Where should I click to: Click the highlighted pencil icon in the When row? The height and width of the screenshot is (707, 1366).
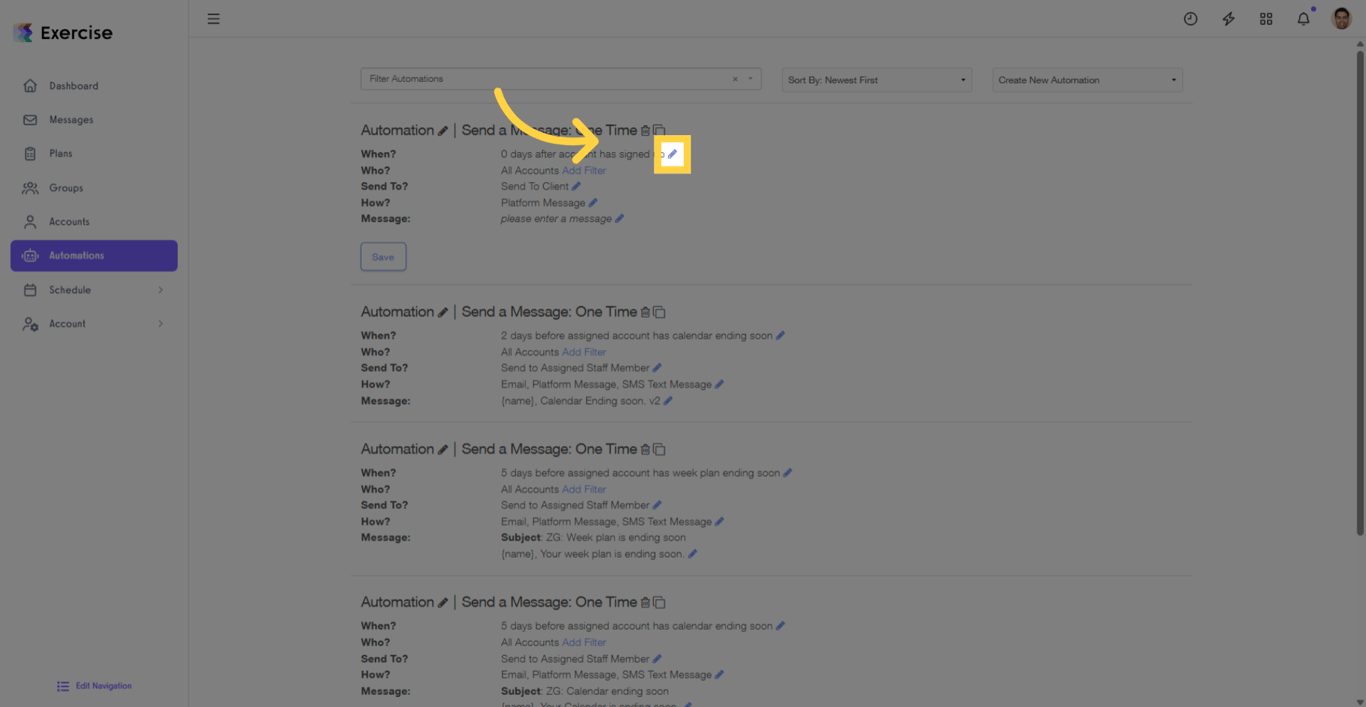click(672, 154)
